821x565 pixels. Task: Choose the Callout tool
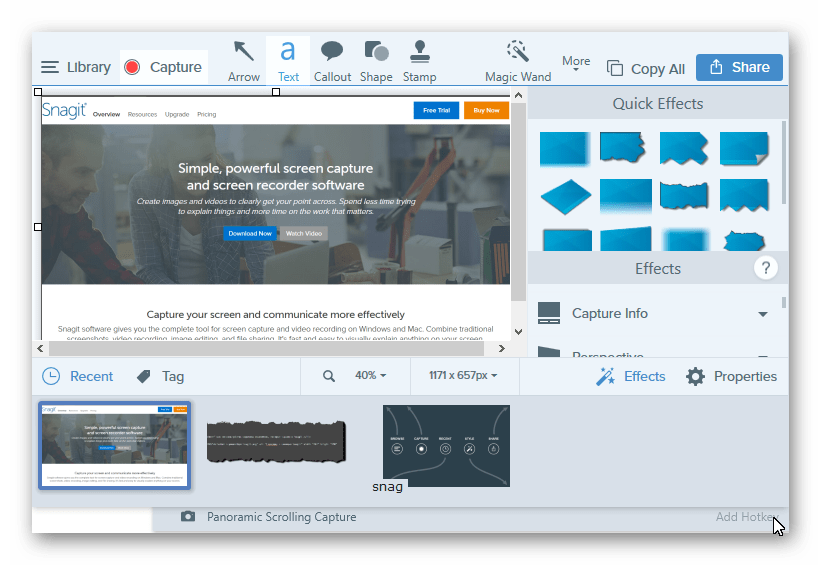click(x=332, y=61)
